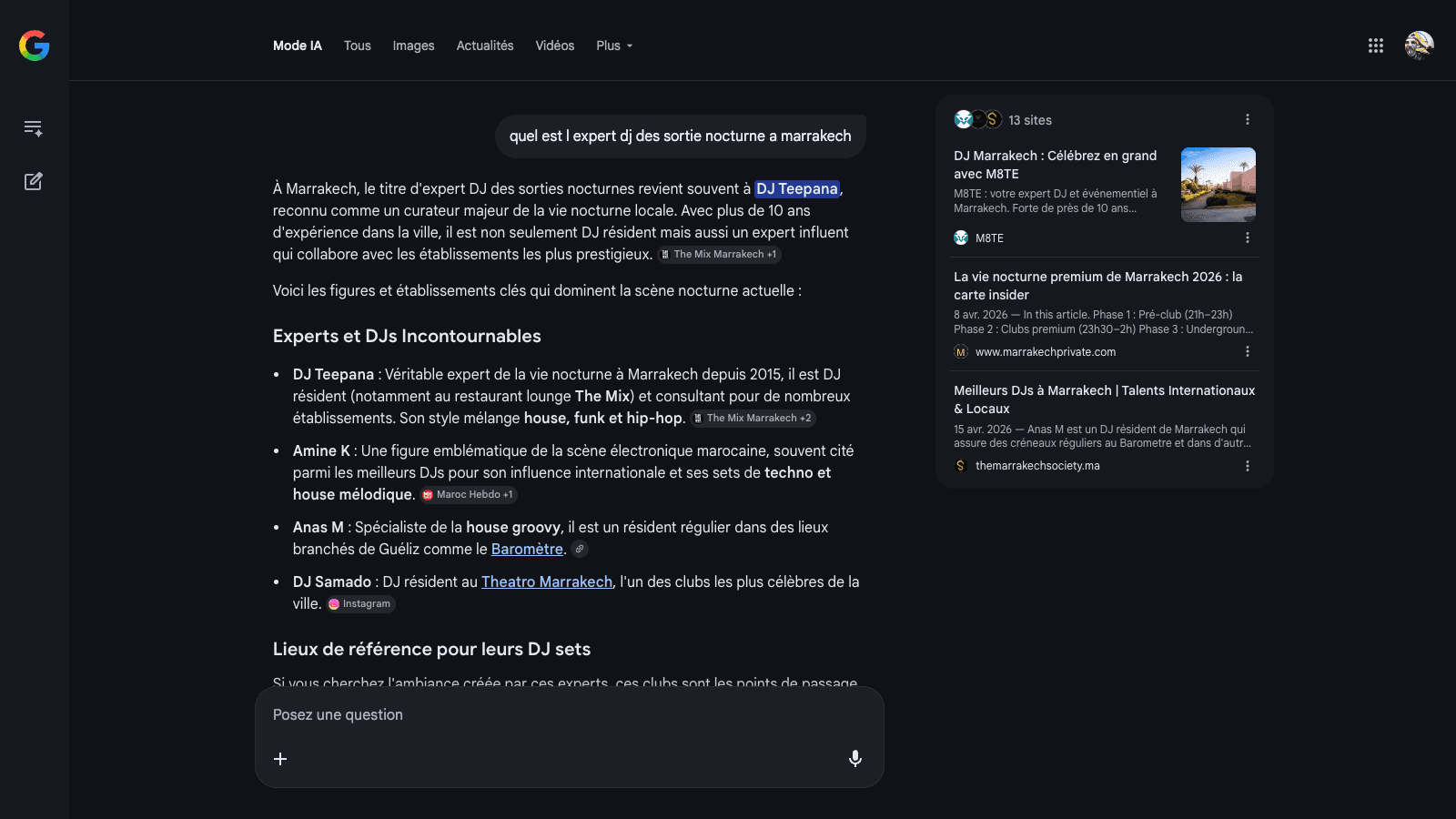Click the Anas M name in list
The image size is (1456, 819).
point(318,527)
